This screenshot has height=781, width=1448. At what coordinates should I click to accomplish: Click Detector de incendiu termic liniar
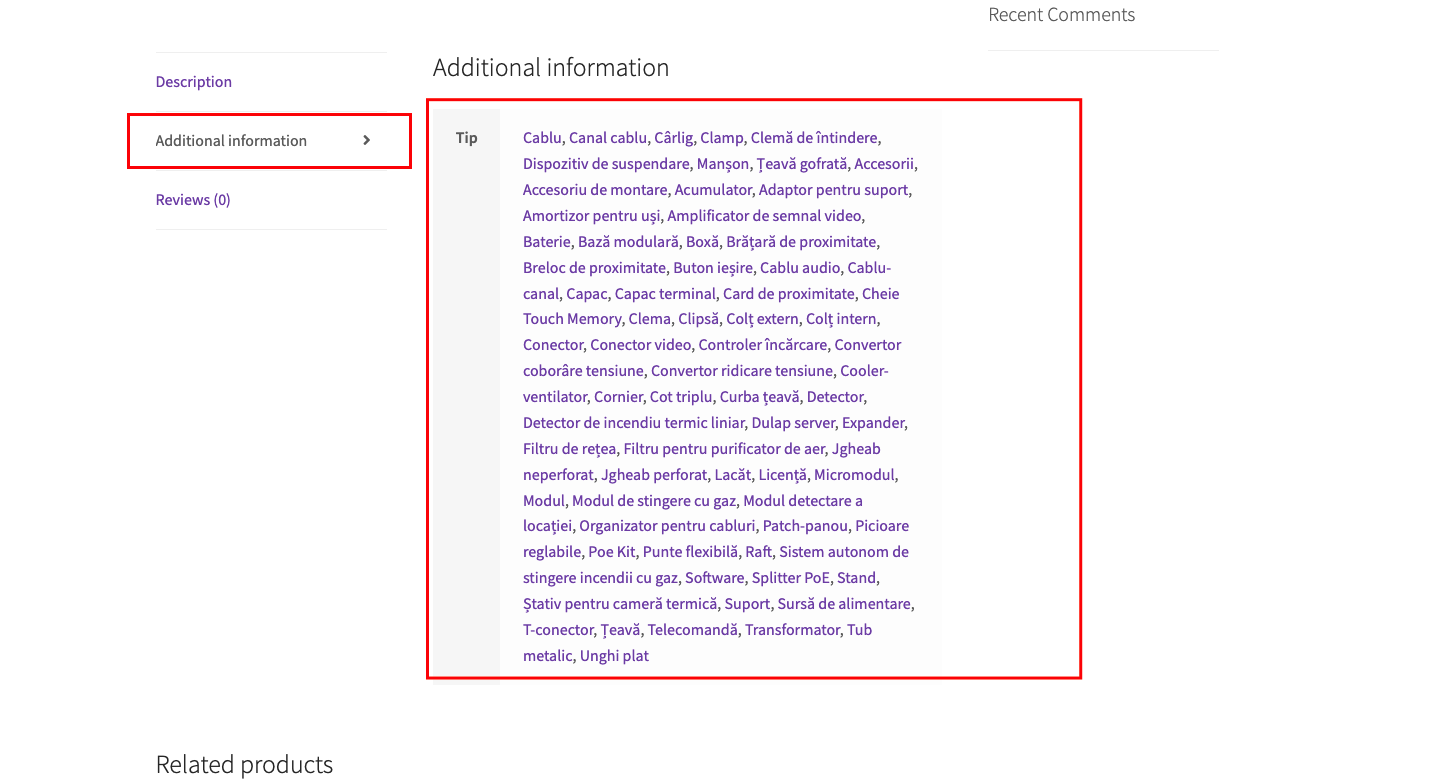(634, 423)
